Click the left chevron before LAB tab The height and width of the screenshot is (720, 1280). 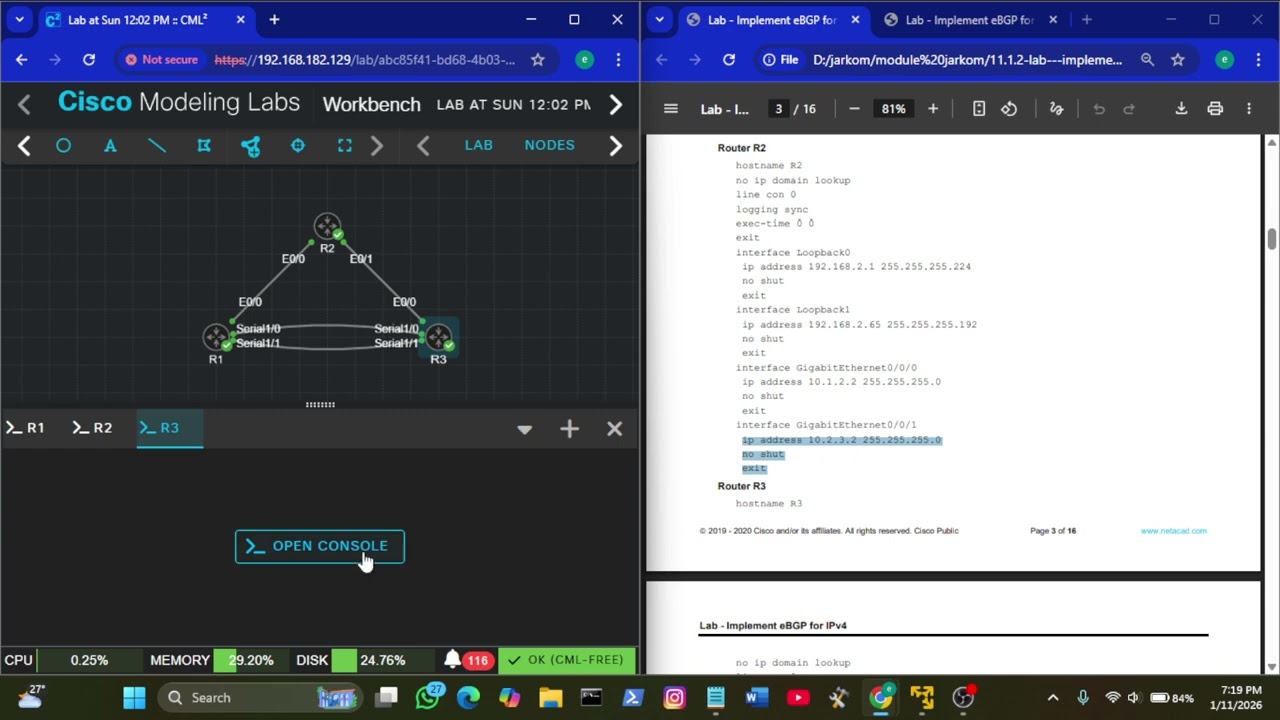[423, 146]
